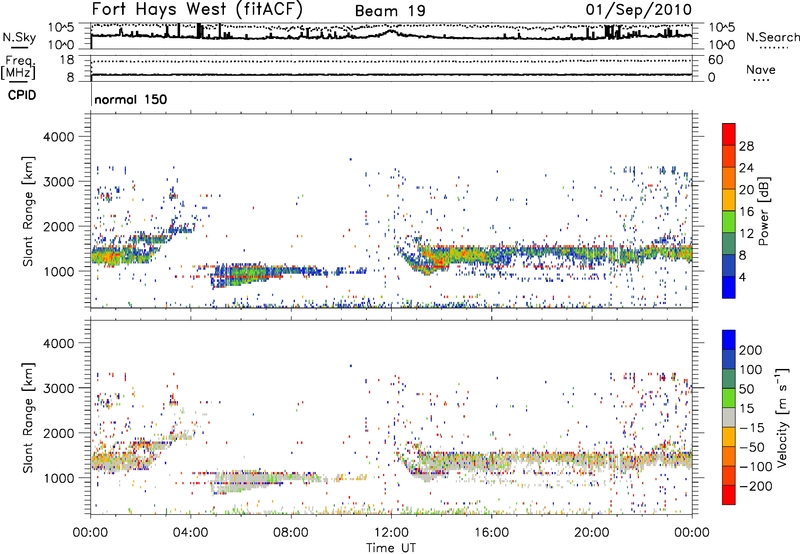The width and height of the screenshot is (800, 554).
Task: Click the 'N.Sky' legend label
Action: 19,37
